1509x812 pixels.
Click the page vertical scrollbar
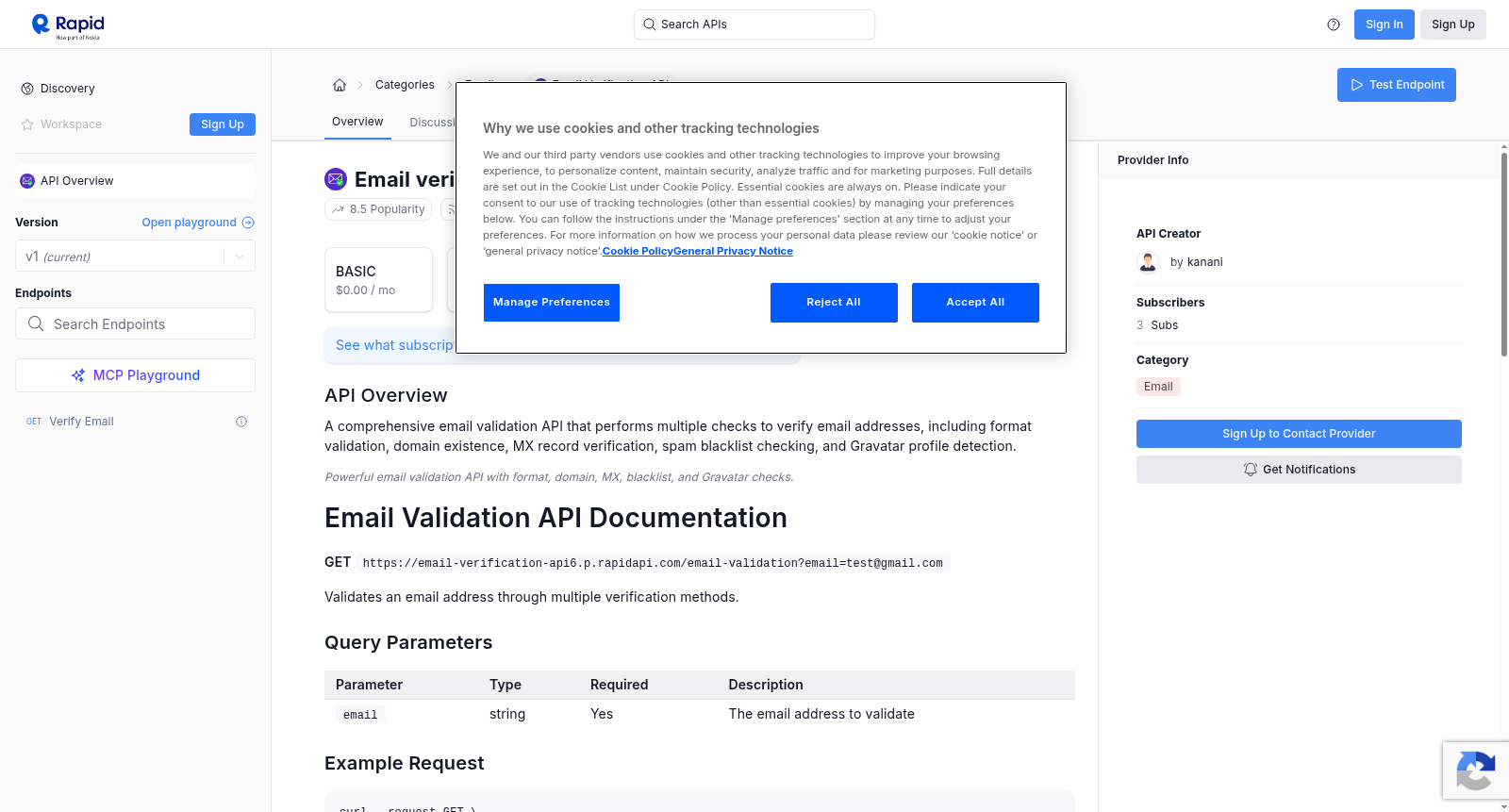1503,255
